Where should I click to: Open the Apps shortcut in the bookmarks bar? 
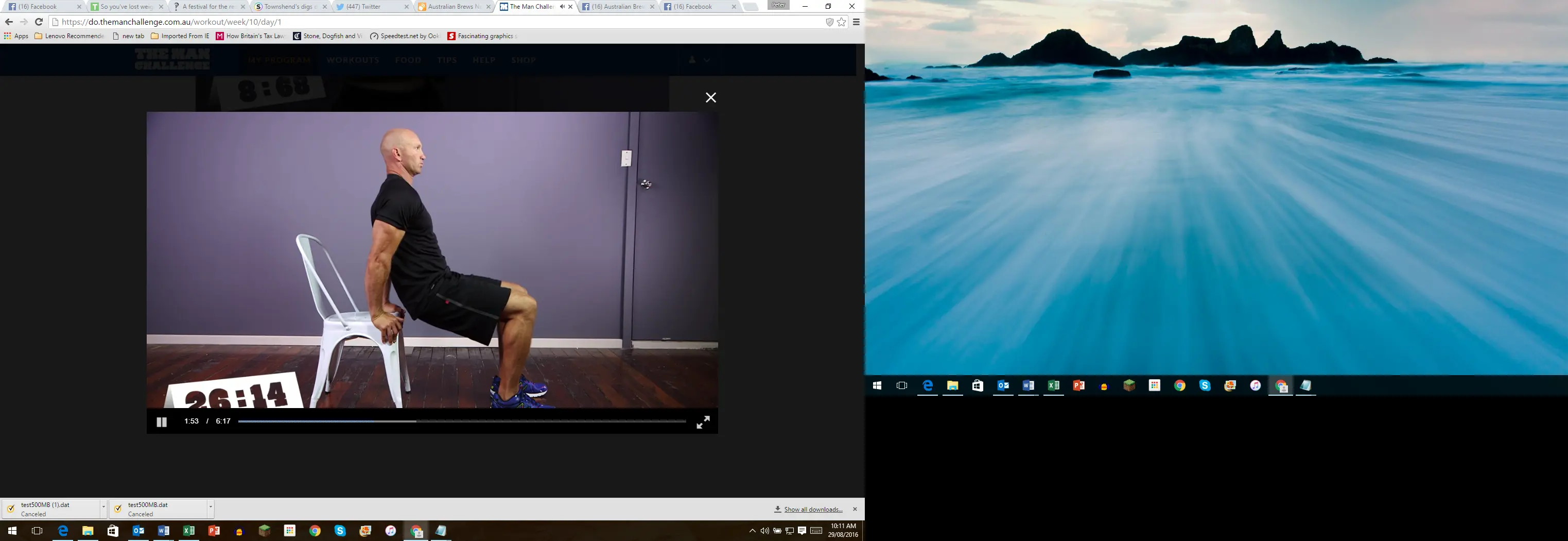tap(16, 36)
